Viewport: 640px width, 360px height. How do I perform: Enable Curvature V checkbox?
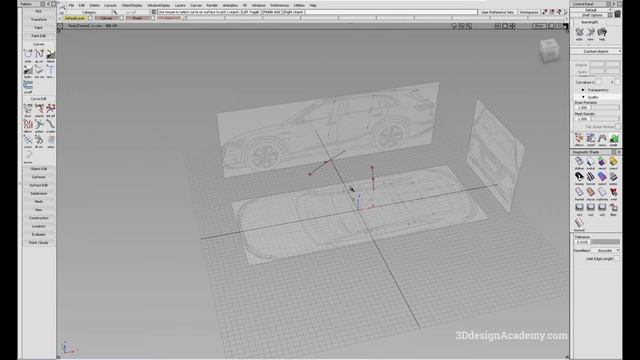click(617, 82)
